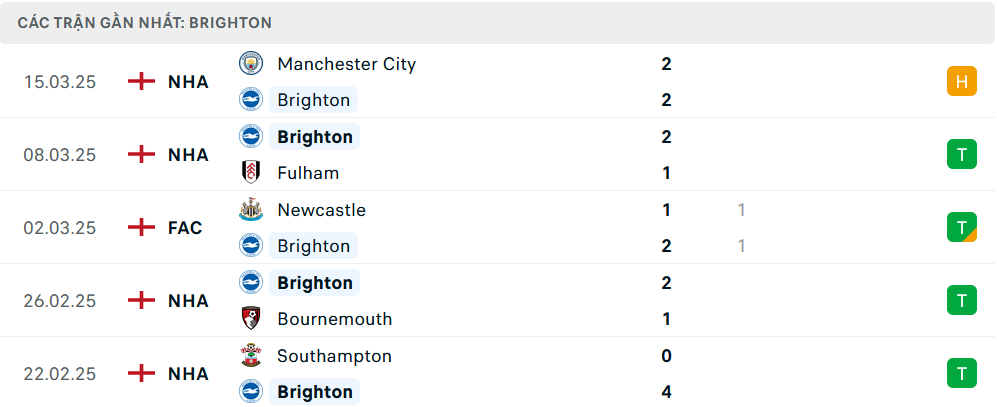Screen dimensions: 997x407
Task: Click the Southampton club crest
Action: pyautogui.click(x=251, y=355)
